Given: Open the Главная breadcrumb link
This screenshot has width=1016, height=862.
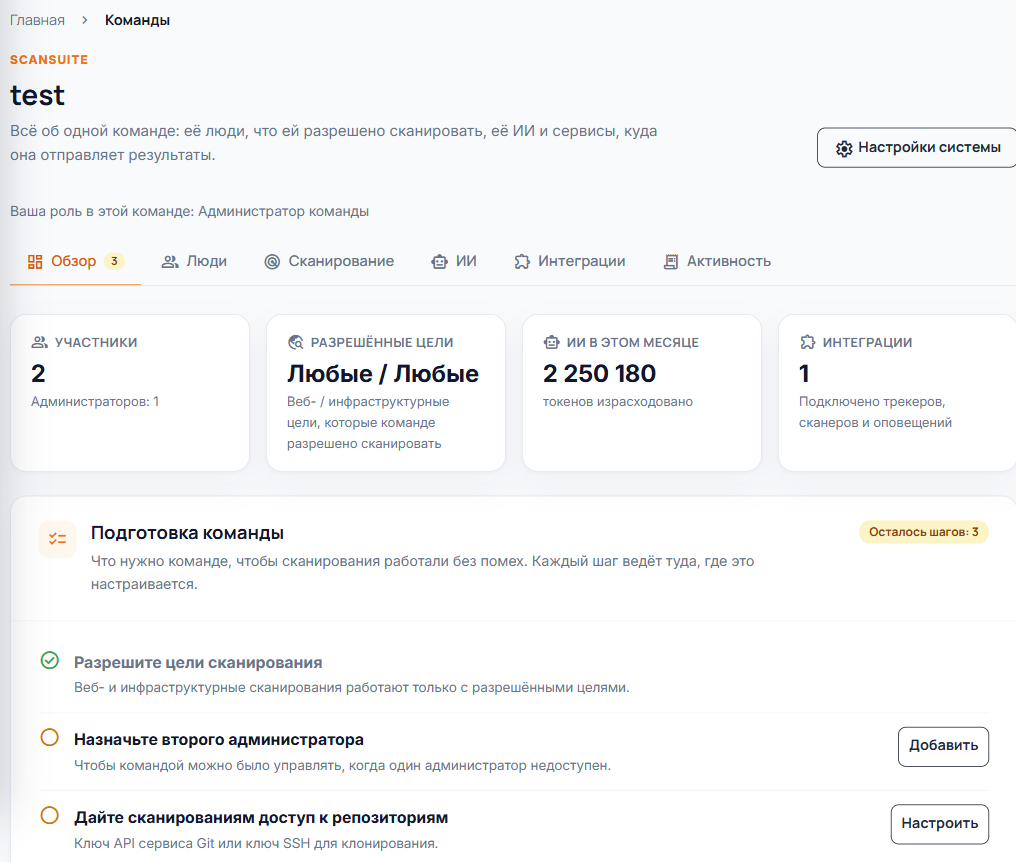Looking at the screenshot, I should tap(37, 20).
